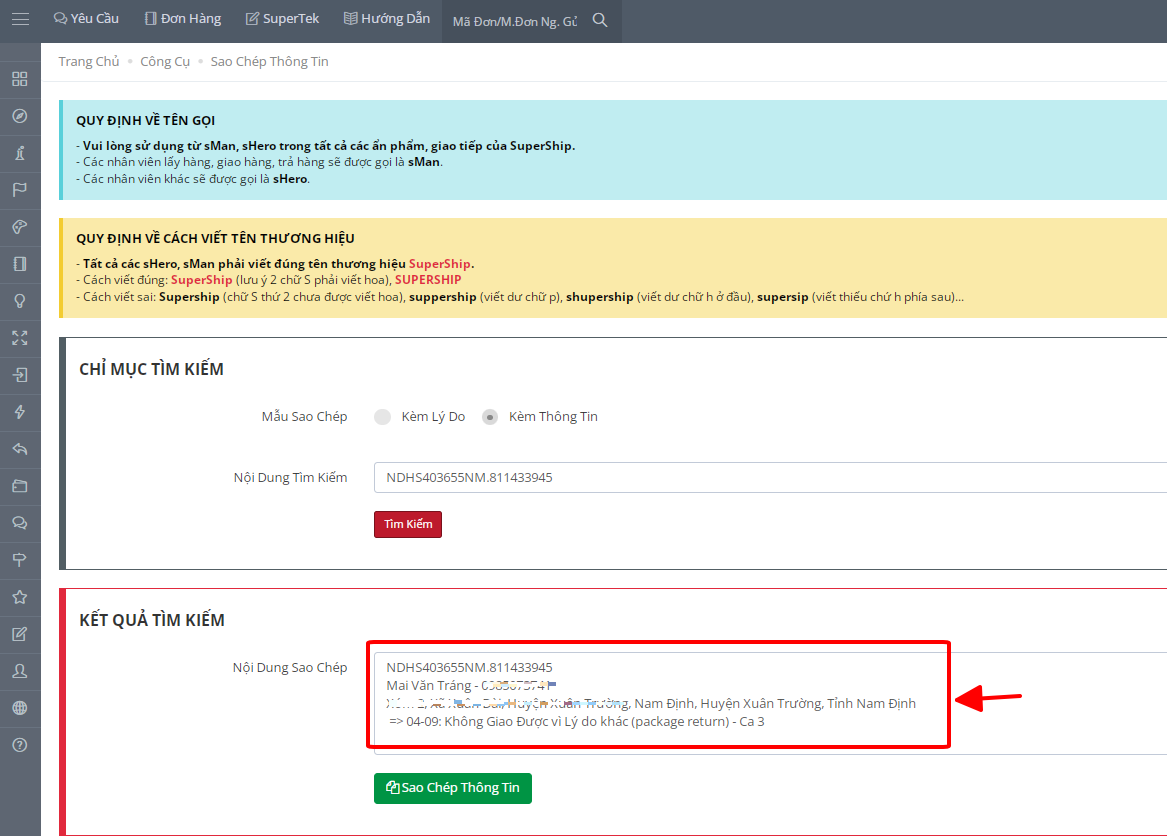This screenshot has width=1167, height=836.
Task: Click the light bulb icon in sidebar
Action: coord(20,301)
